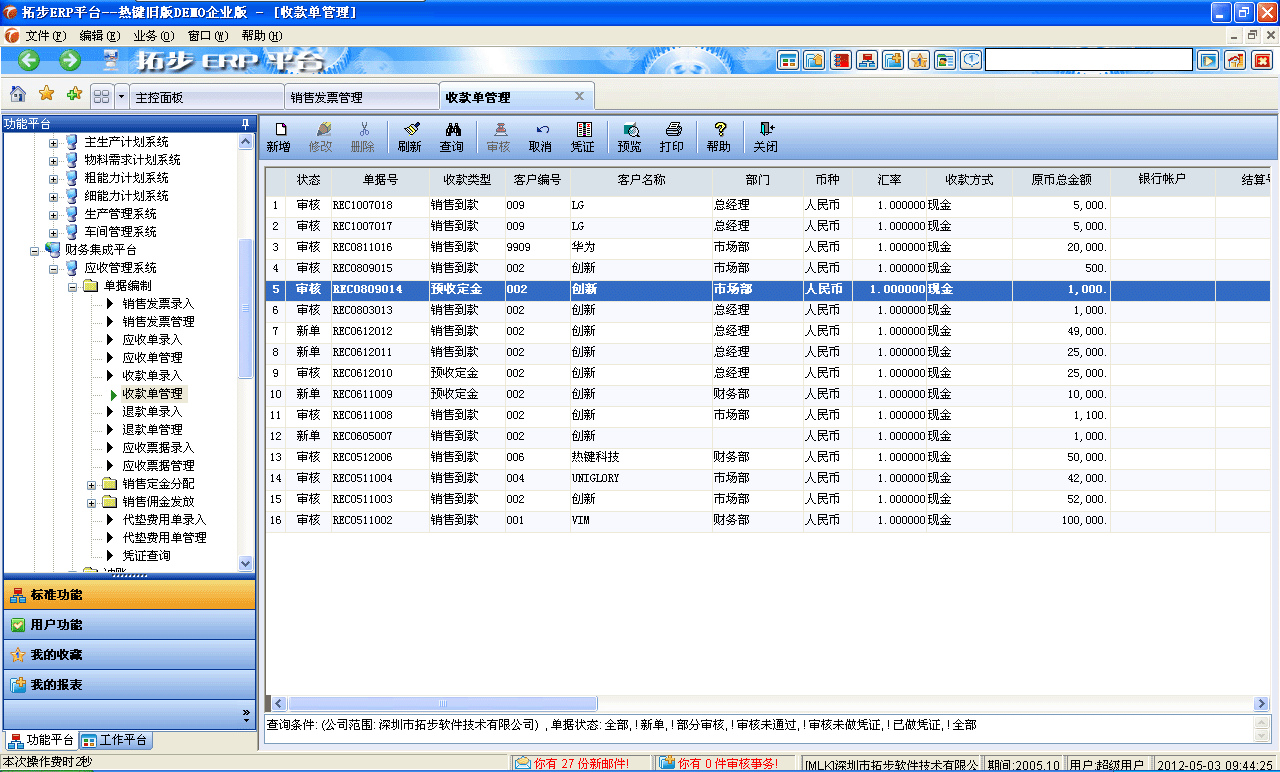The width and height of the screenshot is (1280, 772).
Task: Select the 修改 (Modify) toolbar icon
Action: tap(322, 137)
